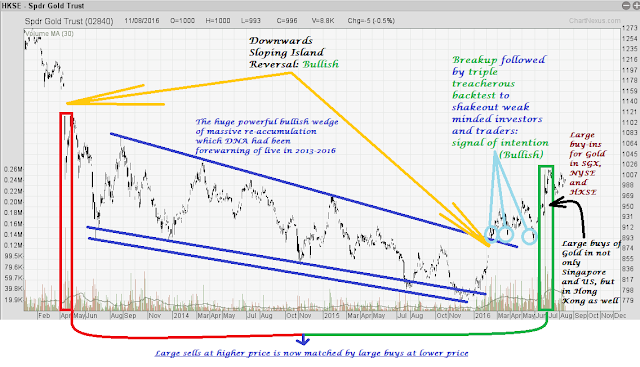Click the 969 price axis label
The width and height of the screenshot is (640, 367).
(x=629, y=196)
